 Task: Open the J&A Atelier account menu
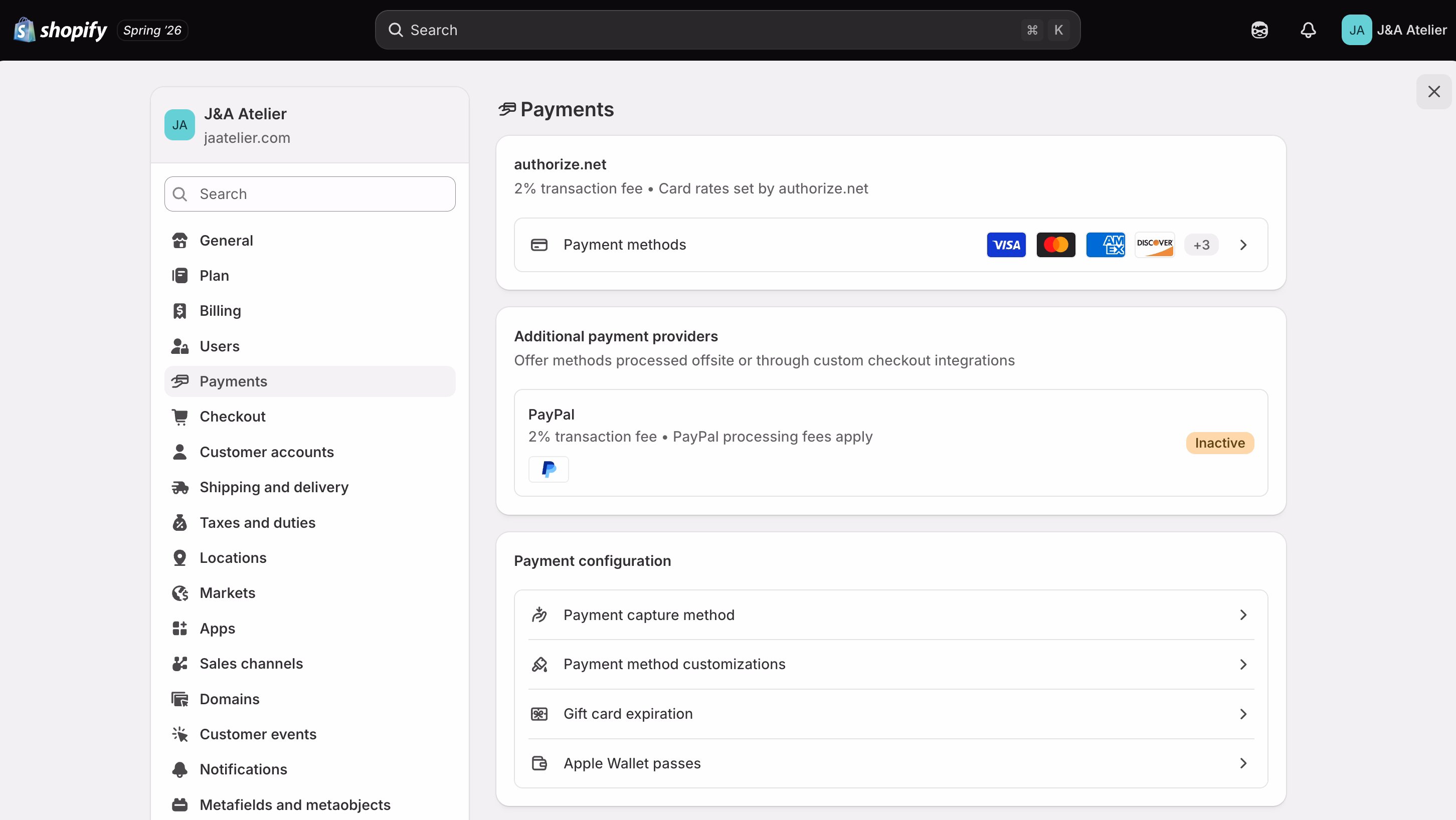[1394, 30]
